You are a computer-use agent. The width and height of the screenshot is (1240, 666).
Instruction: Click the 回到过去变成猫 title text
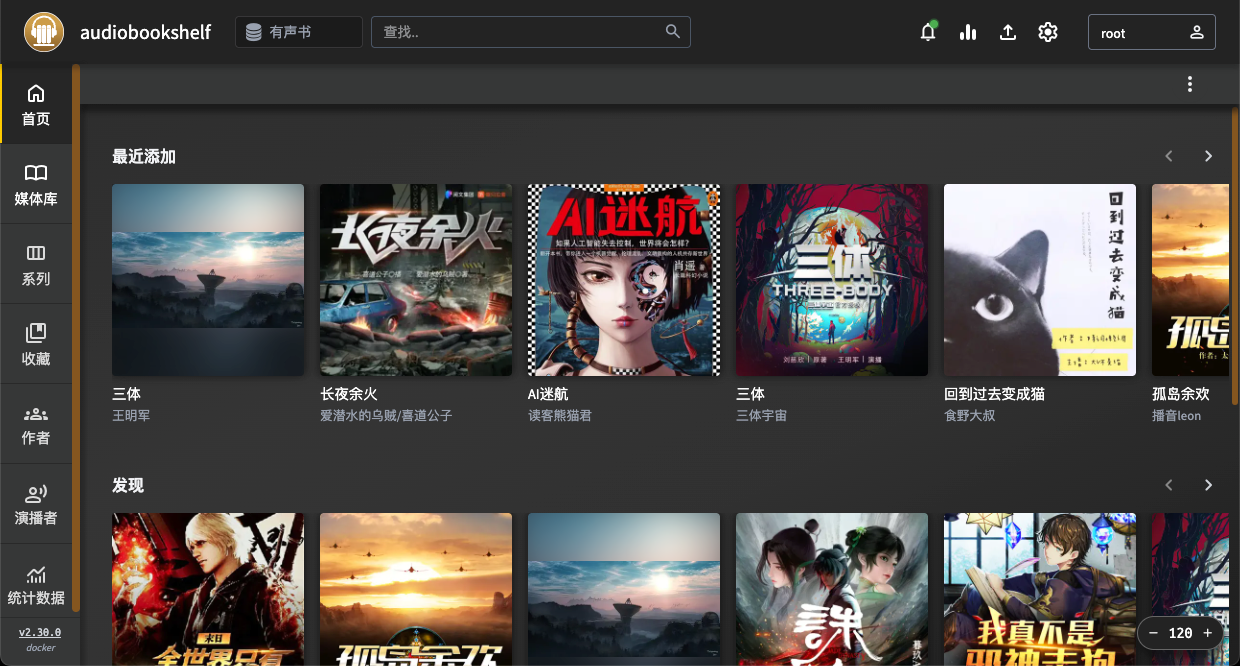click(994, 394)
